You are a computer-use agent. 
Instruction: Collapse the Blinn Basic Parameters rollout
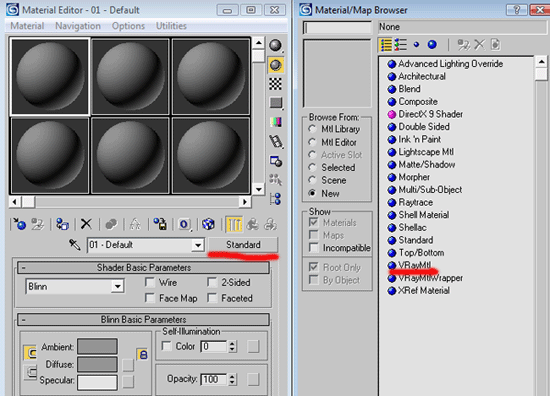pyautogui.click(x=143, y=320)
